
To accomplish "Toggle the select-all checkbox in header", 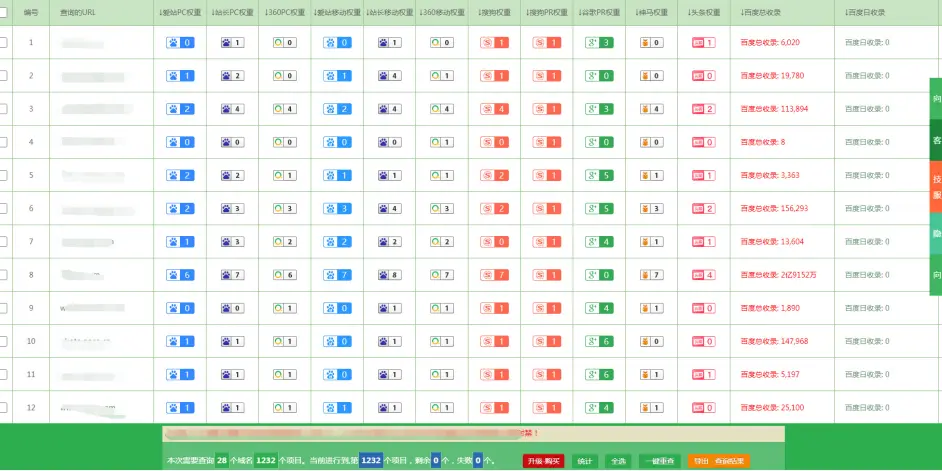I will 3,13.
